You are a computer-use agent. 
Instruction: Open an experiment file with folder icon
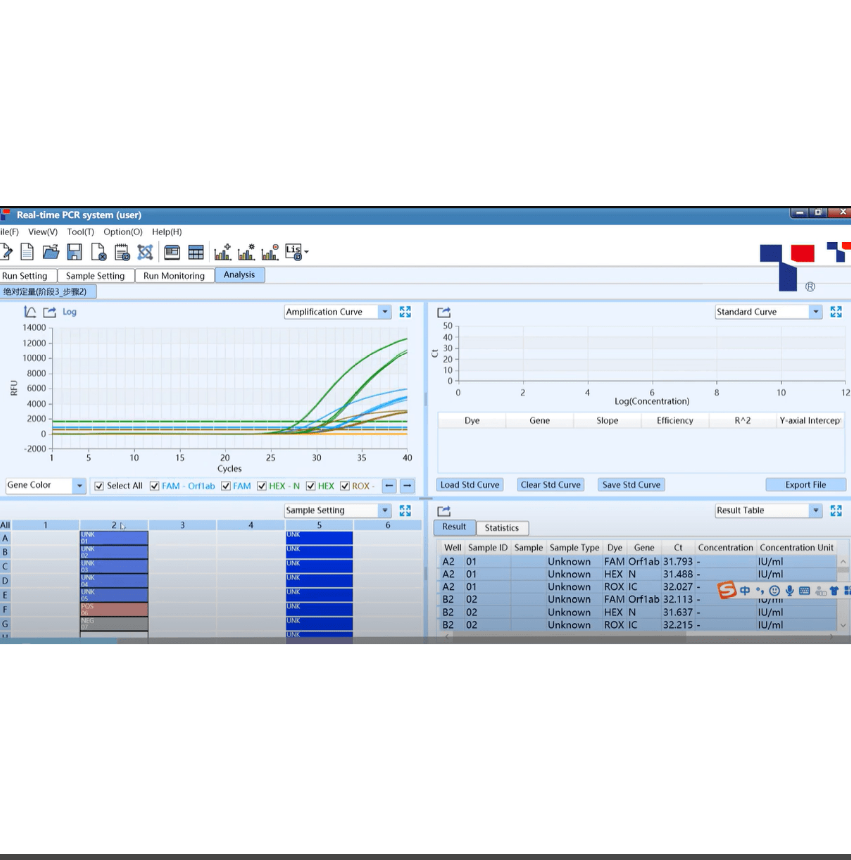[x=50, y=252]
